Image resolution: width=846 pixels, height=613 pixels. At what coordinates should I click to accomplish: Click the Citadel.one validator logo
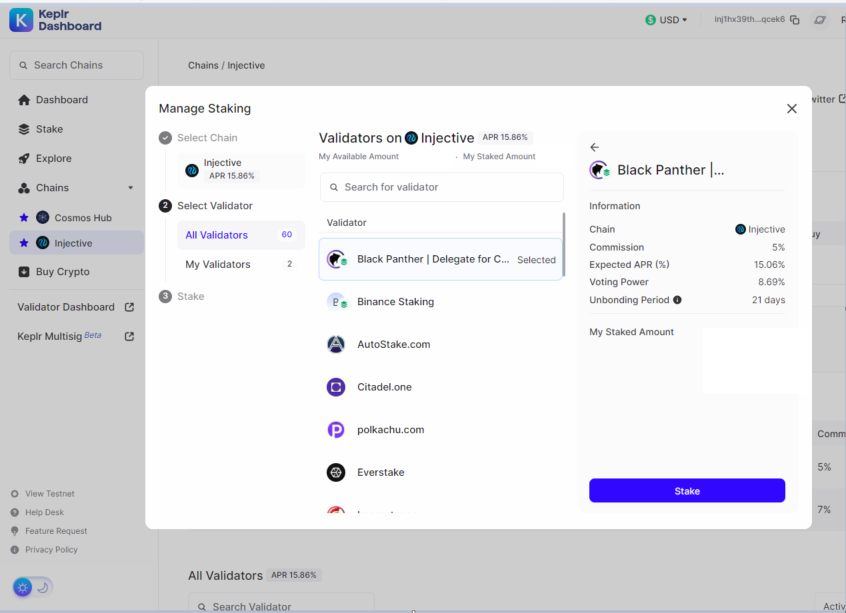(336, 387)
